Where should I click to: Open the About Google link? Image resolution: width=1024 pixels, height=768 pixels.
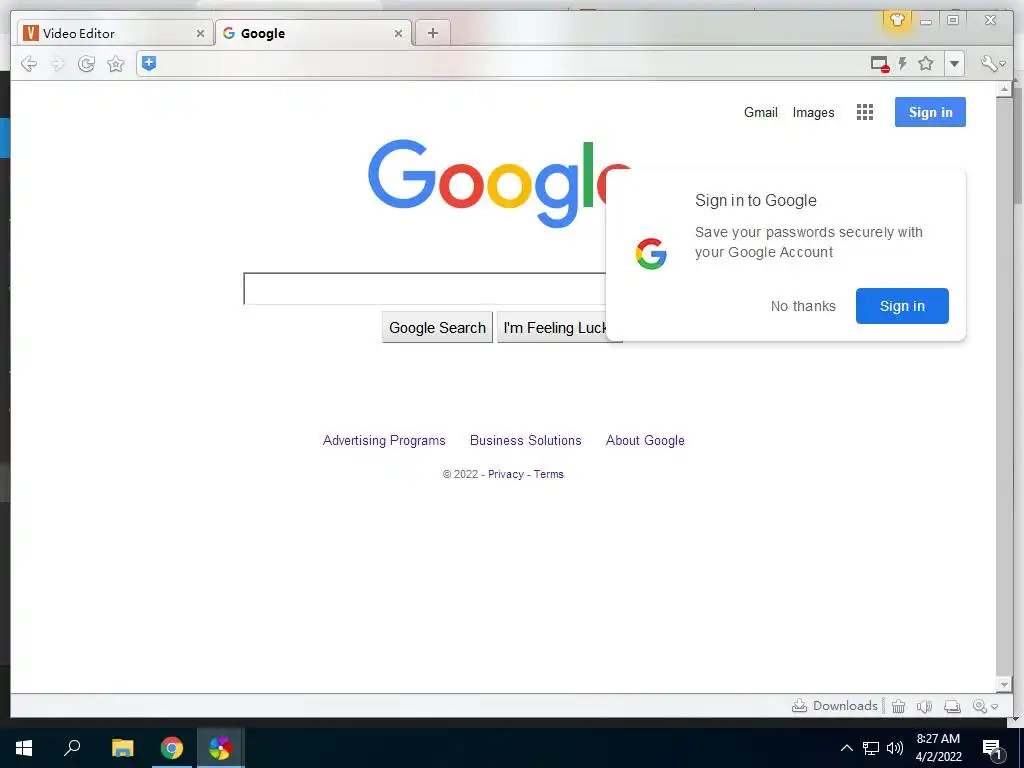point(645,440)
